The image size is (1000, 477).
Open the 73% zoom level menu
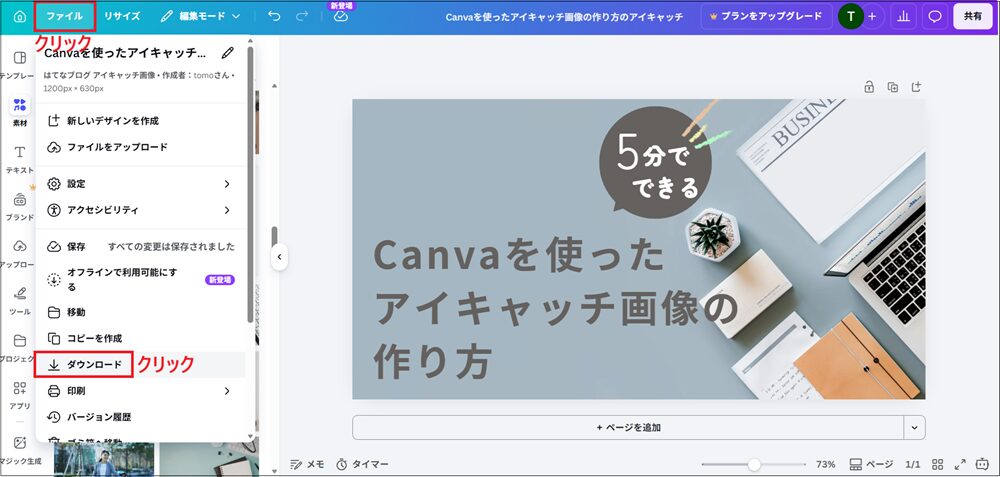(825, 464)
